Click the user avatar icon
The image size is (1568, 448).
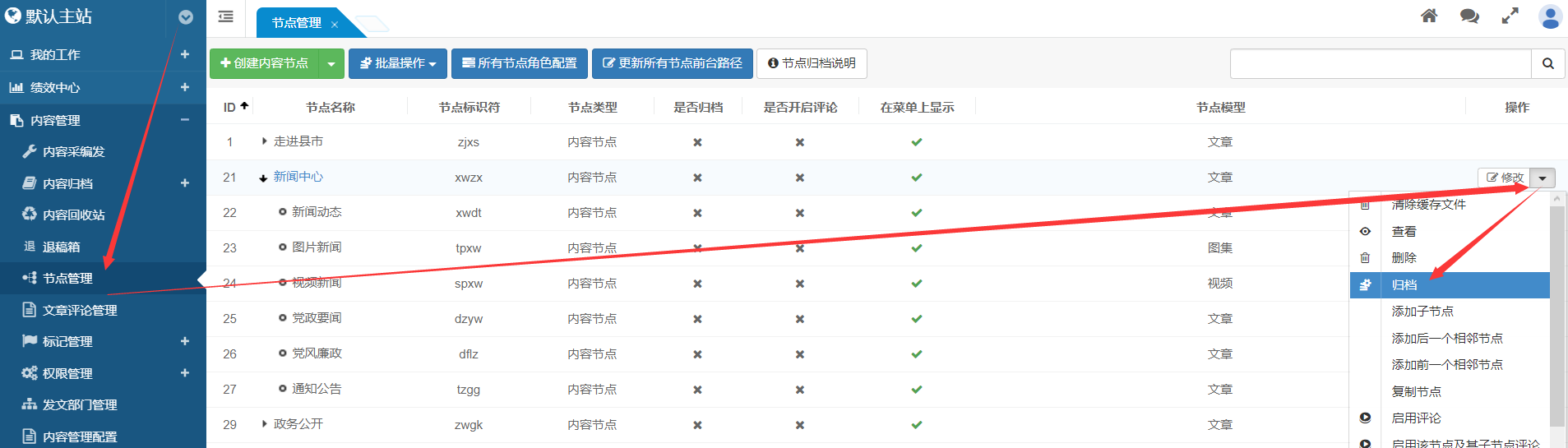1550,16
